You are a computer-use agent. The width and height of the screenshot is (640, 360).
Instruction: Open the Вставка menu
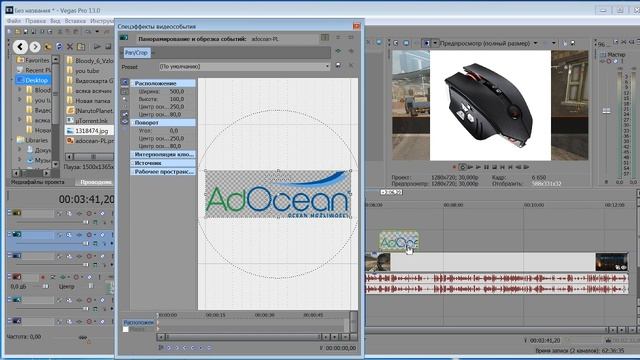(76, 20)
